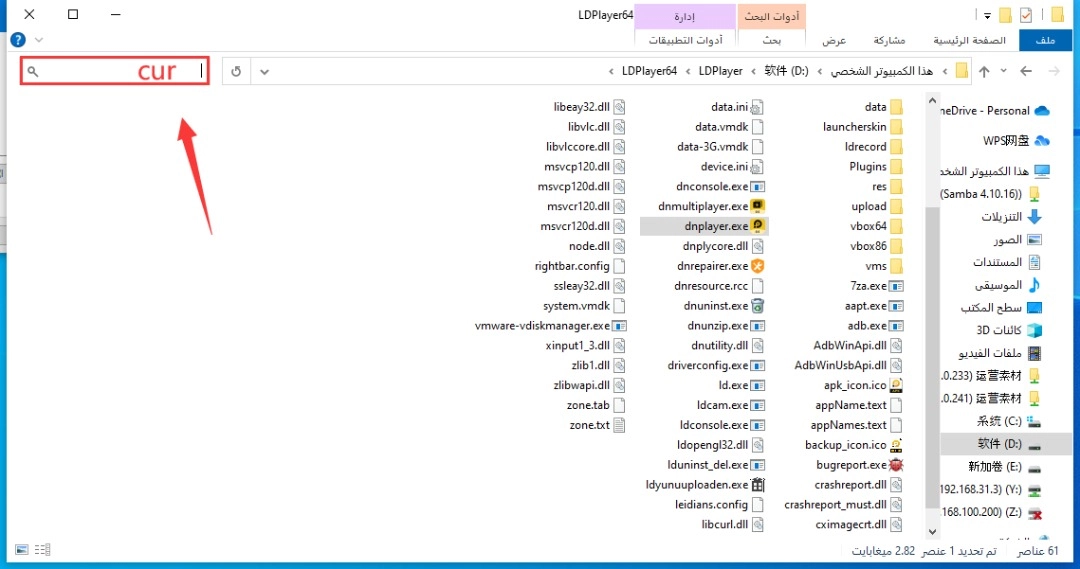The image size is (1080, 569).
Task: Expand breadcrumb chevron after LDPlayer
Action: [687, 72]
